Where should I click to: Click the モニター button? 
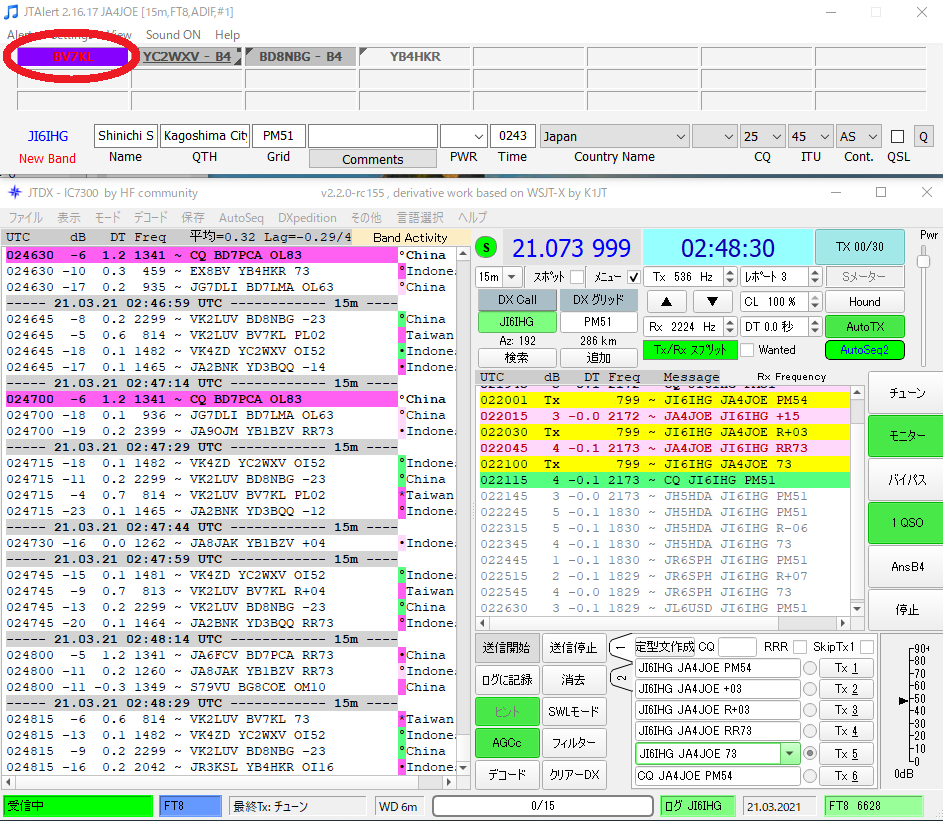906,435
